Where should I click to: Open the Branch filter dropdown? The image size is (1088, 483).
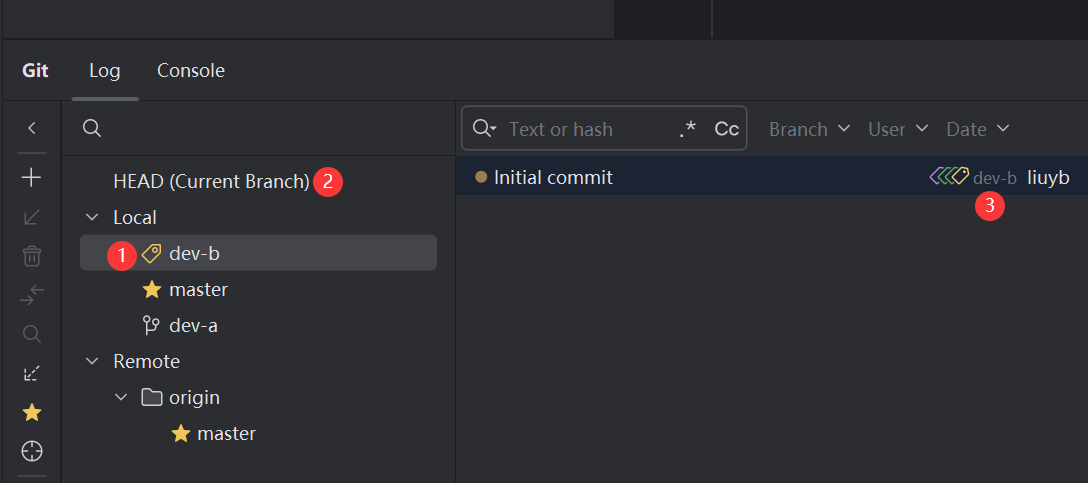click(x=809, y=129)
